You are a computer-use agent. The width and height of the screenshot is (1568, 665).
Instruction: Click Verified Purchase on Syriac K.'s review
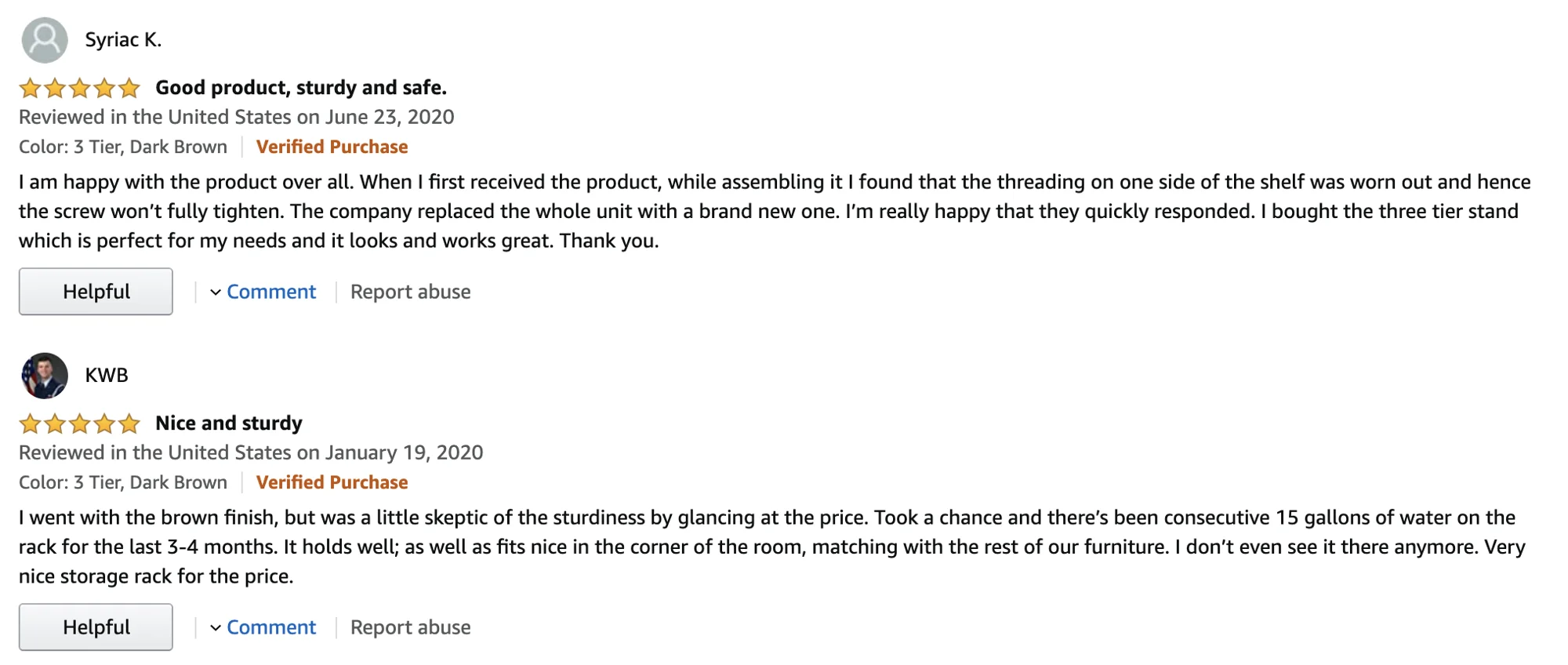tap(332, 147)
